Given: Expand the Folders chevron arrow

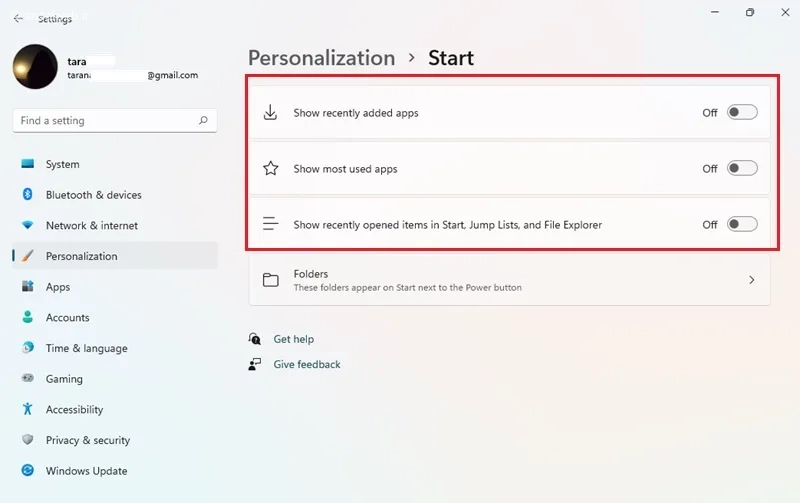Looking at the screenshot, I should click(752, 280).
